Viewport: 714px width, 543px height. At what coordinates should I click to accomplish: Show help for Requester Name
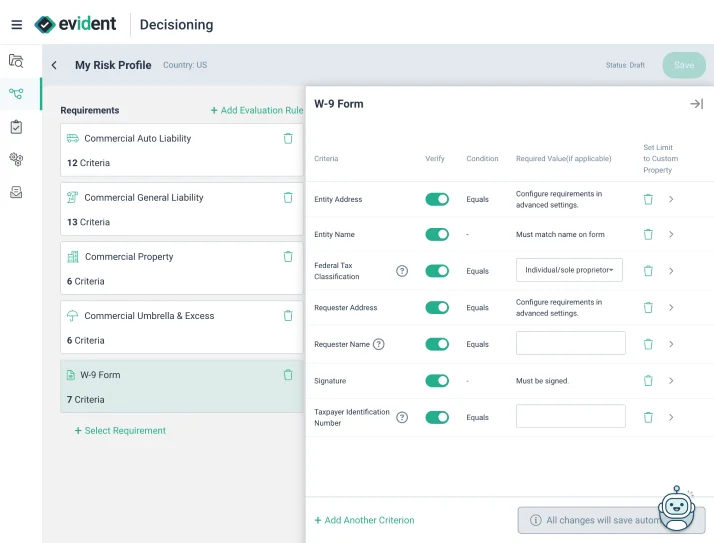click(378, 344)
